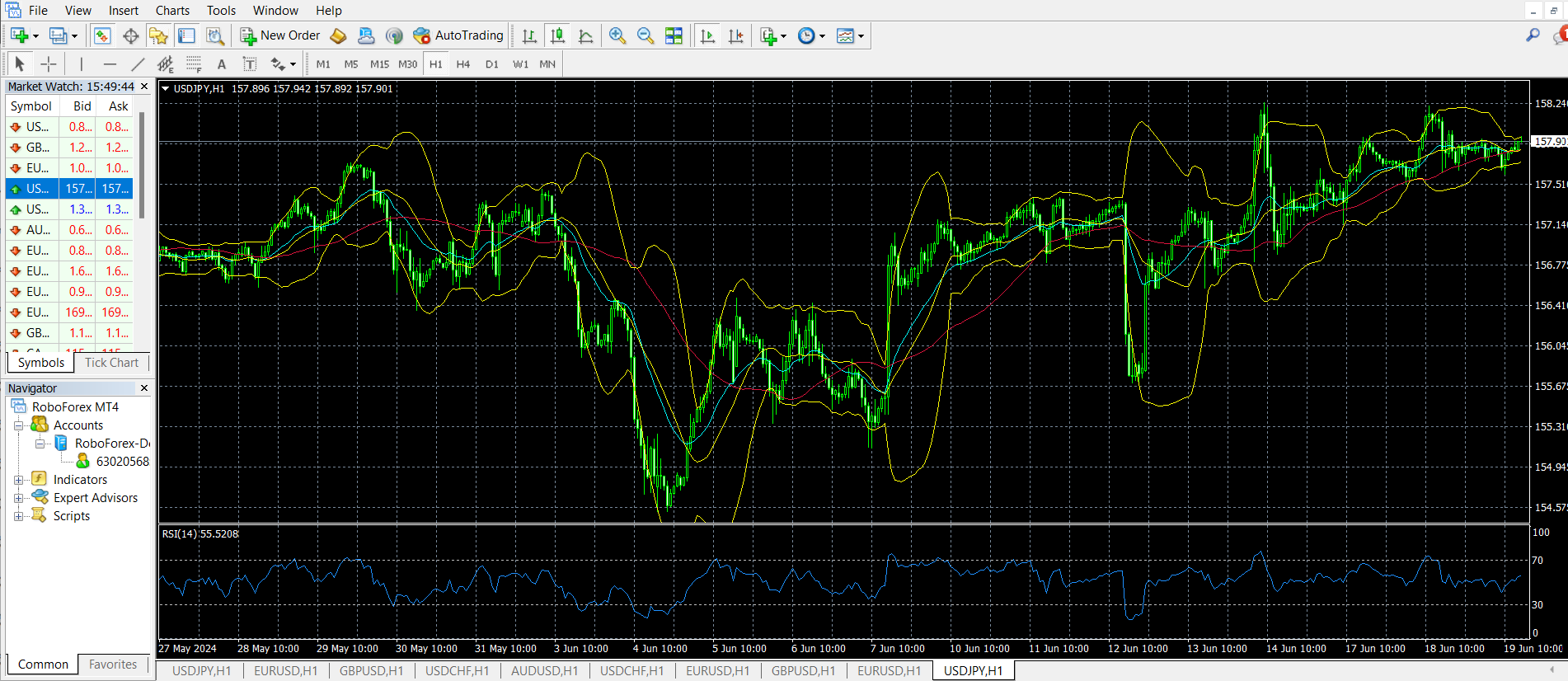The width and height of the screenshot is (1568, 681).
Task: Select the Text Label tool
Action: pos(250,63)
